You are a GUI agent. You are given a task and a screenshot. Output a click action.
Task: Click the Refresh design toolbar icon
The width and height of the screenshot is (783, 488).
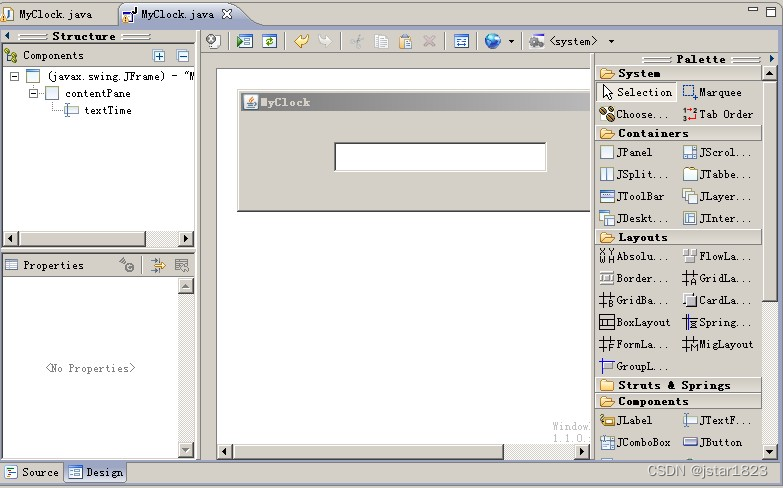pos(269,41)
